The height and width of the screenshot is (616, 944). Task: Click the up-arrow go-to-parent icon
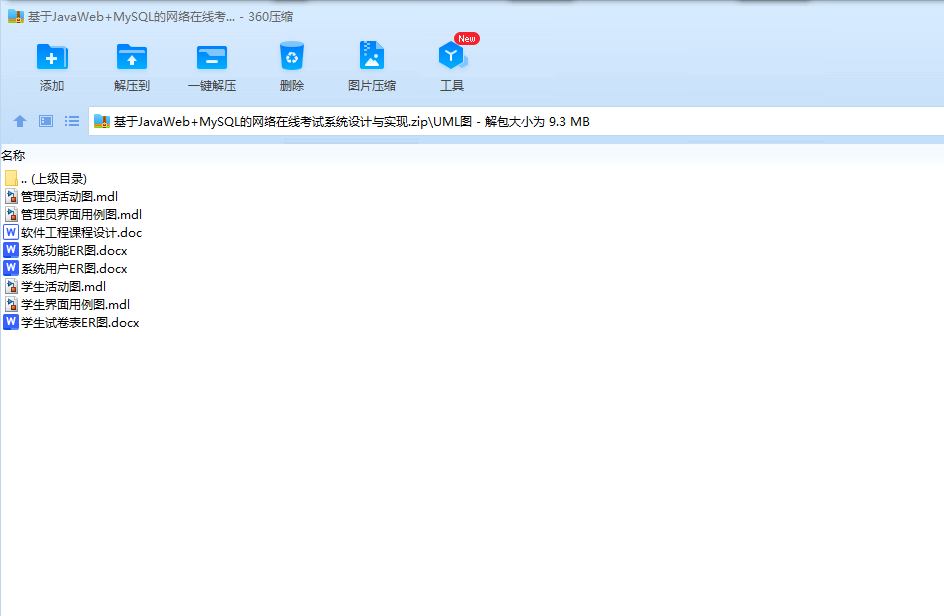point(20,121)
